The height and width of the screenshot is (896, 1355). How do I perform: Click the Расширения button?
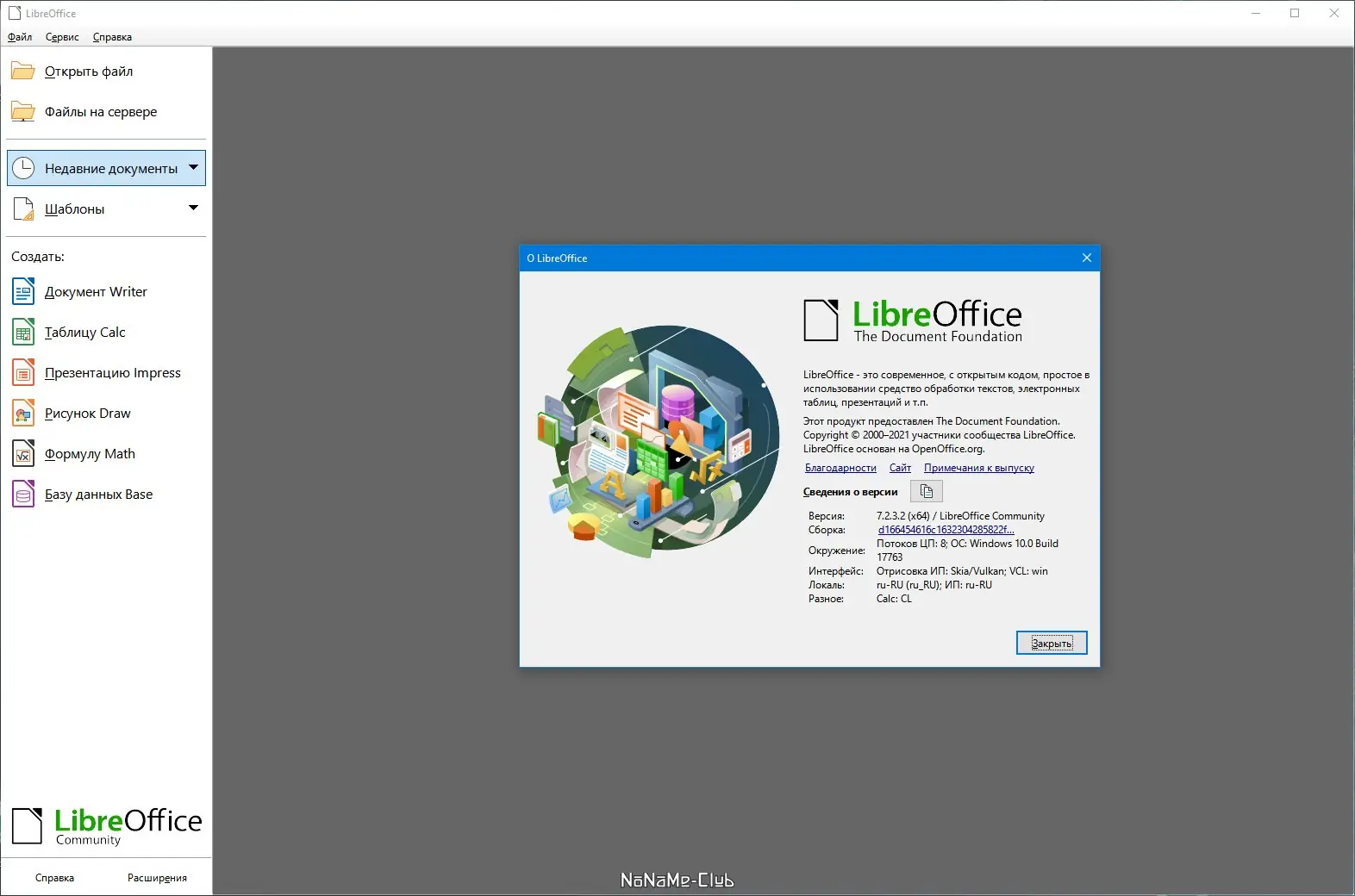tap(157, 878)
